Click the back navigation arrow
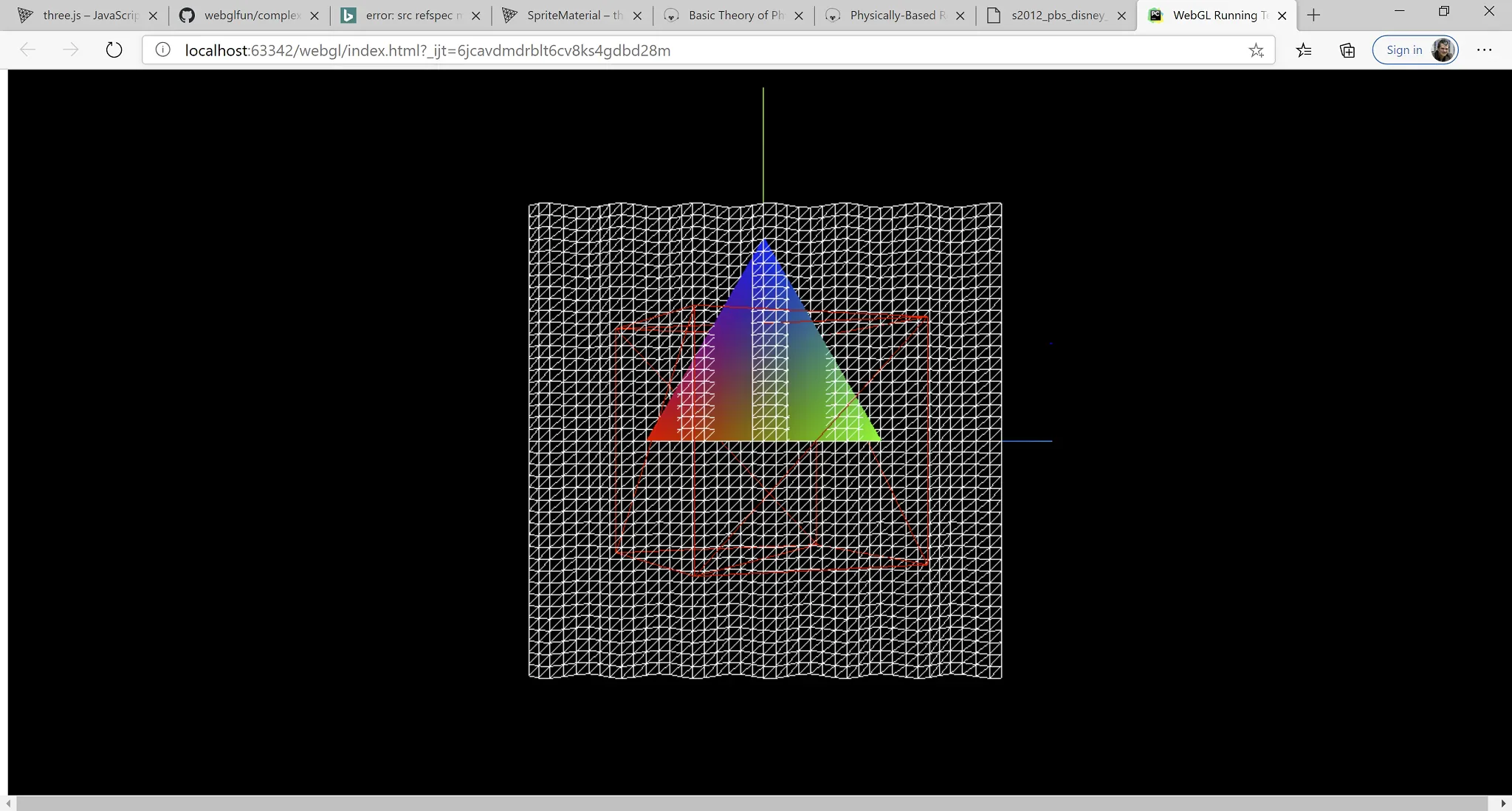 click(x=28, y=50)
